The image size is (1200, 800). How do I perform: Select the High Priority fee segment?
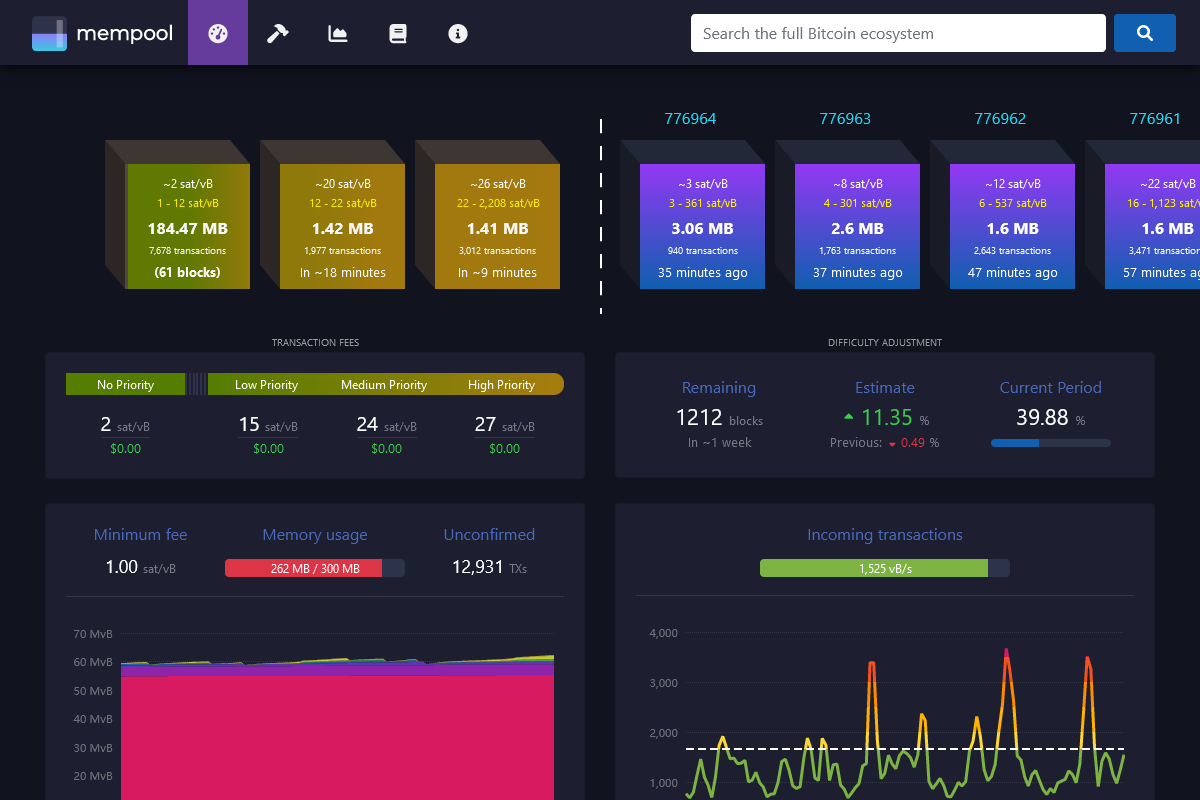click(501, 384)
